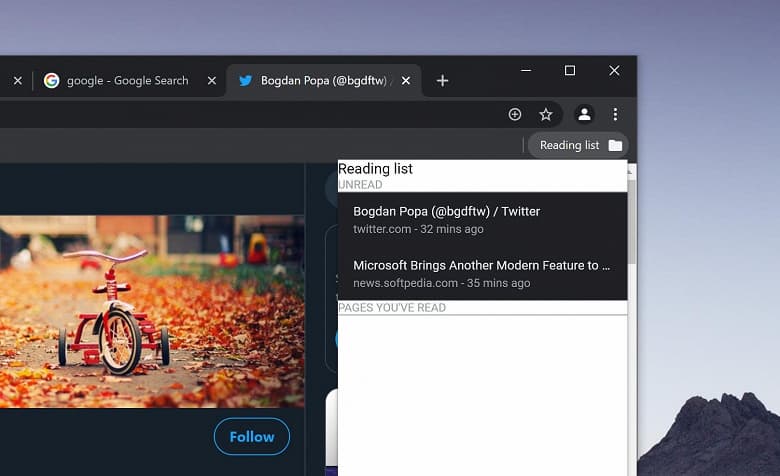This screenshot has width=780, height=476.
Task: Toggle the Reading list bookmarks bar button
Action: 579,145
